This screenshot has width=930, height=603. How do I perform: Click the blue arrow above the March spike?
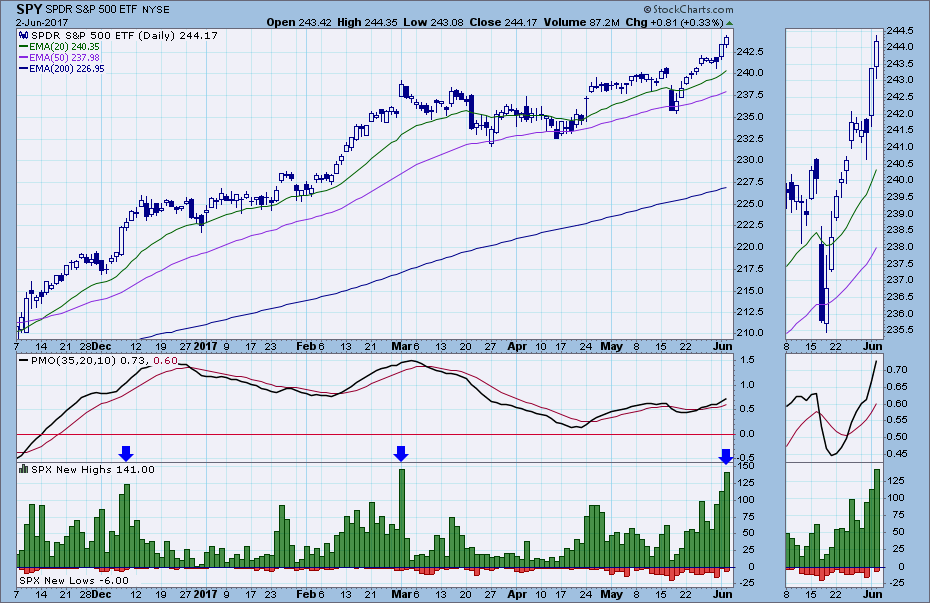click(401, 454)
